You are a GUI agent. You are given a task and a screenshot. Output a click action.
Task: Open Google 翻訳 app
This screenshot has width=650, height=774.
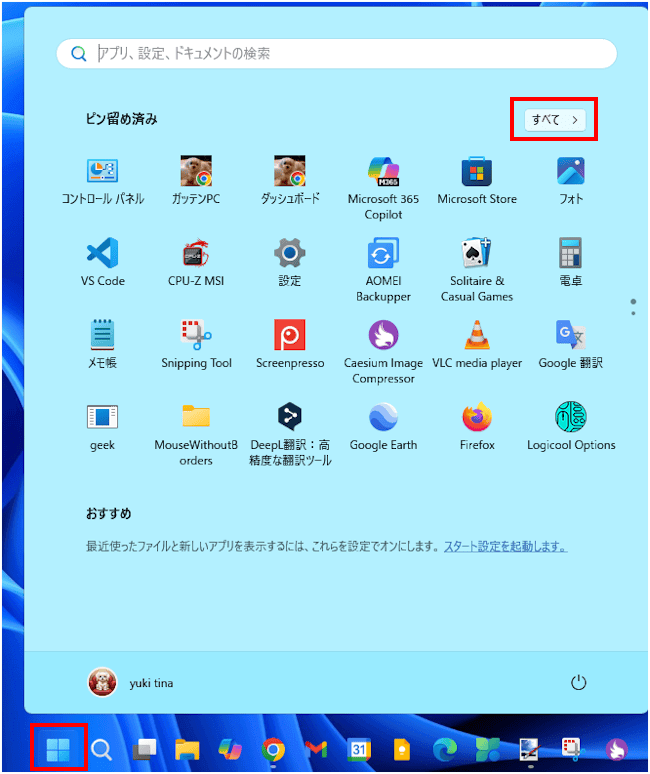[571, 345]
